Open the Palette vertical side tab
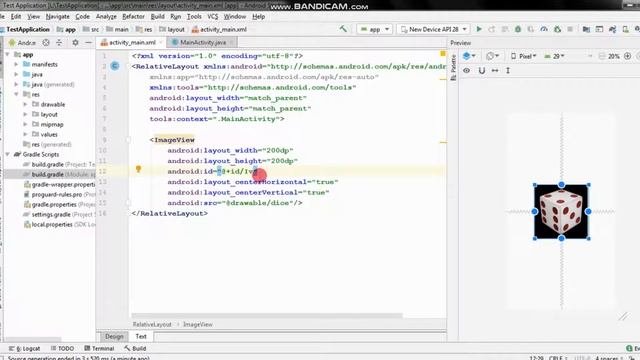The height and width of the screenshot is (360, 640). [x=453, y=68]
